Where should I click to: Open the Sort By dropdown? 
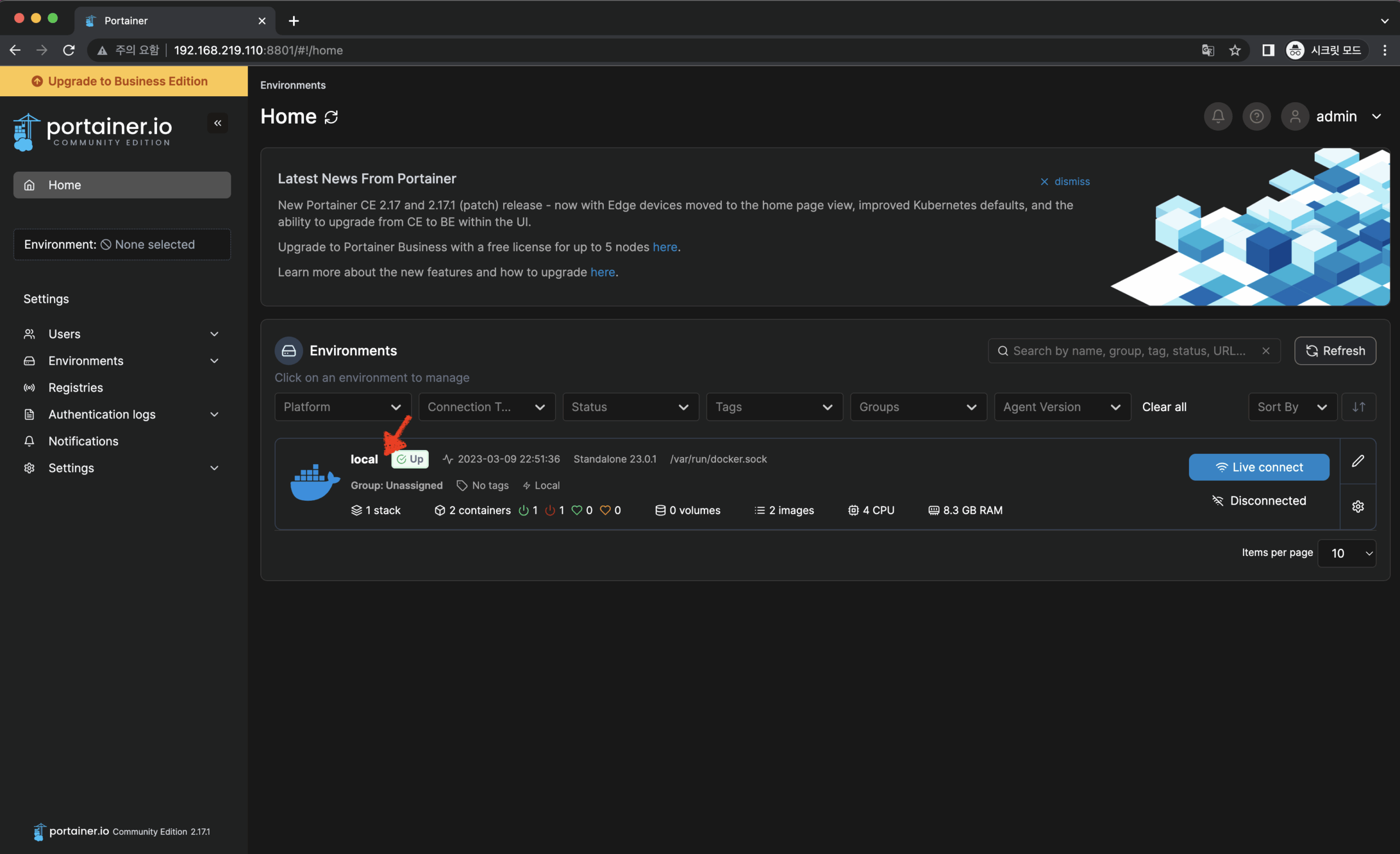1292,407
